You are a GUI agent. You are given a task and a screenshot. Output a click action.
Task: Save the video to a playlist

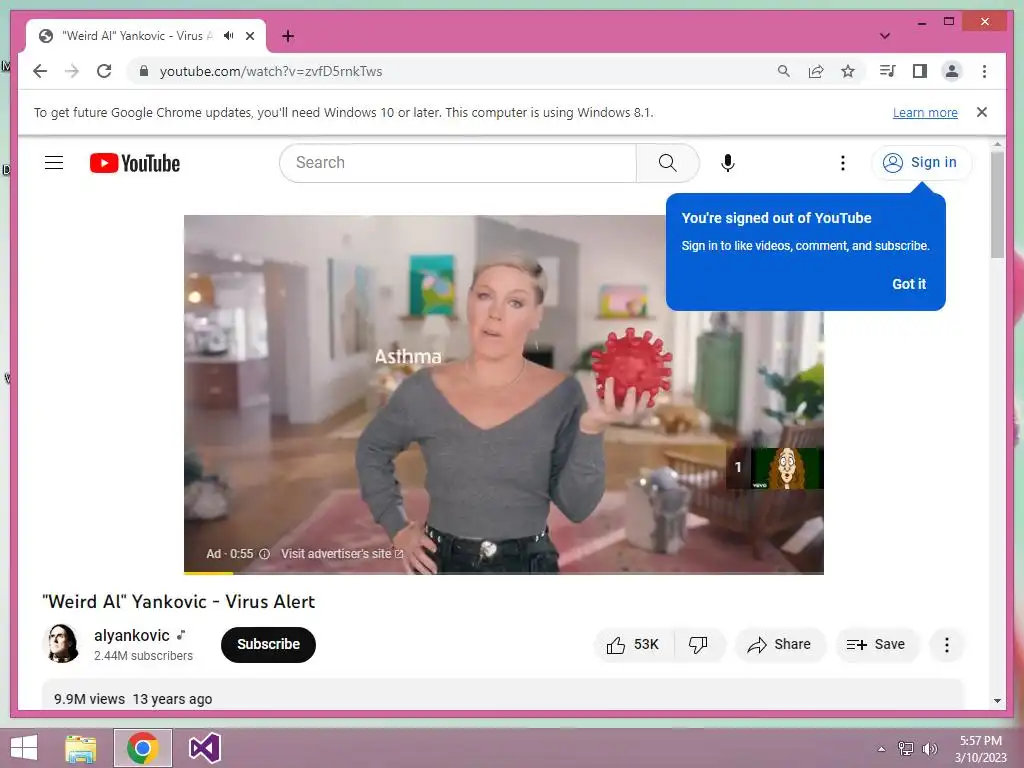pyautogui.click(x=876, y=645)
